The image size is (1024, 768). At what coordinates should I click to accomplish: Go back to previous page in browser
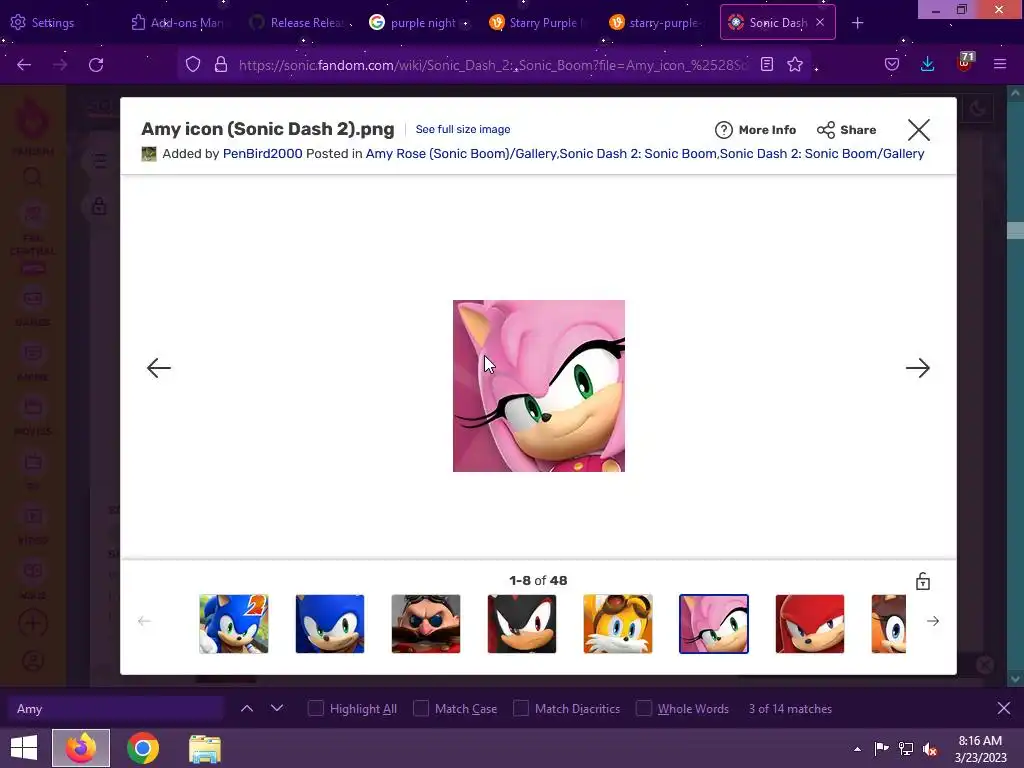24,64
